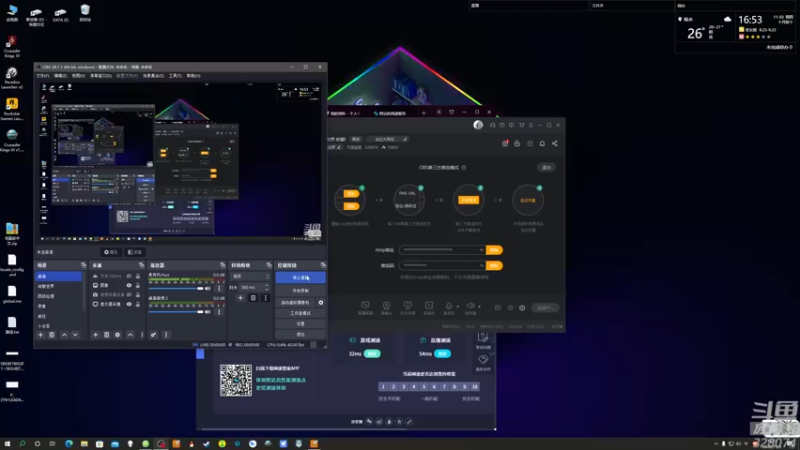Move selected source up in Sources panel

pyautogui.click(x=130, y=335)
